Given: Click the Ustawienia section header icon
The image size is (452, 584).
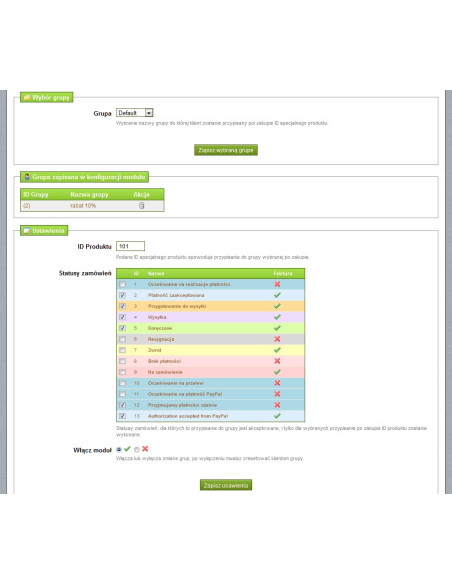Looking at the screenshot, I should pos(26,231).
